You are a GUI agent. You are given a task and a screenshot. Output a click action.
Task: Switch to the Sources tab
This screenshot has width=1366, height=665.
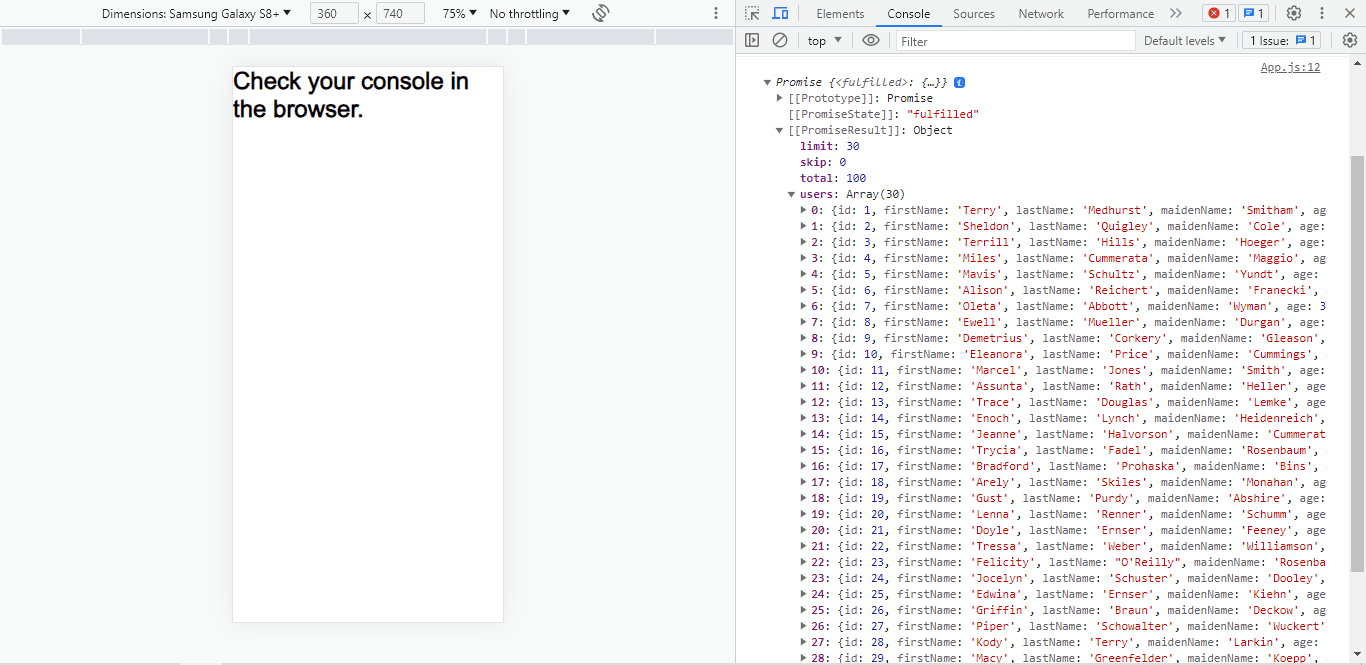(x=974, y=14)
